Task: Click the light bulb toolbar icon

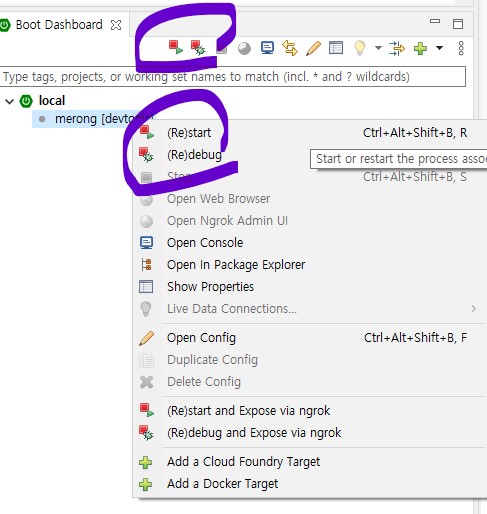Action: point(360,48)
